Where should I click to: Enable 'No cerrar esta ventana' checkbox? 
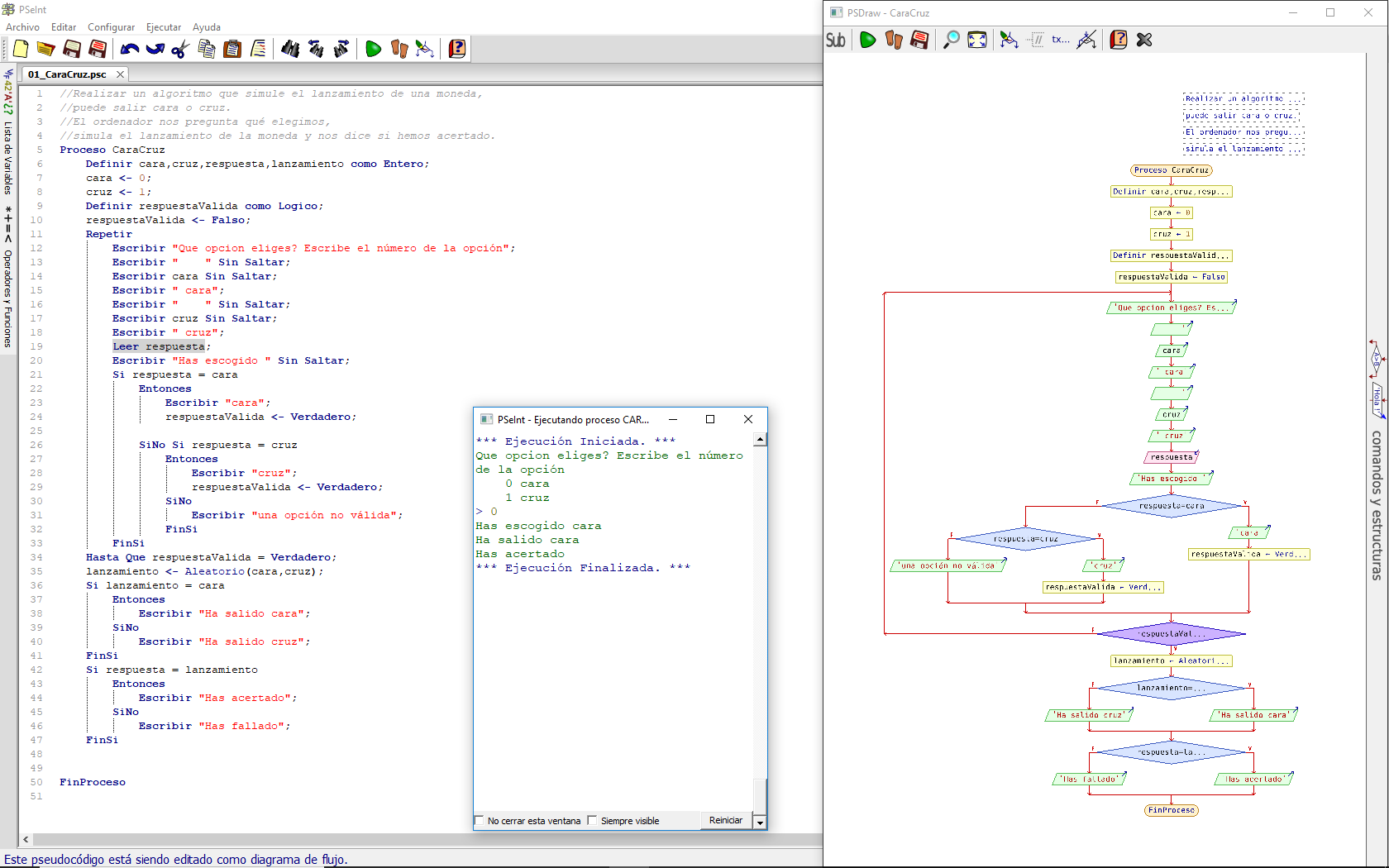(480, 821)
